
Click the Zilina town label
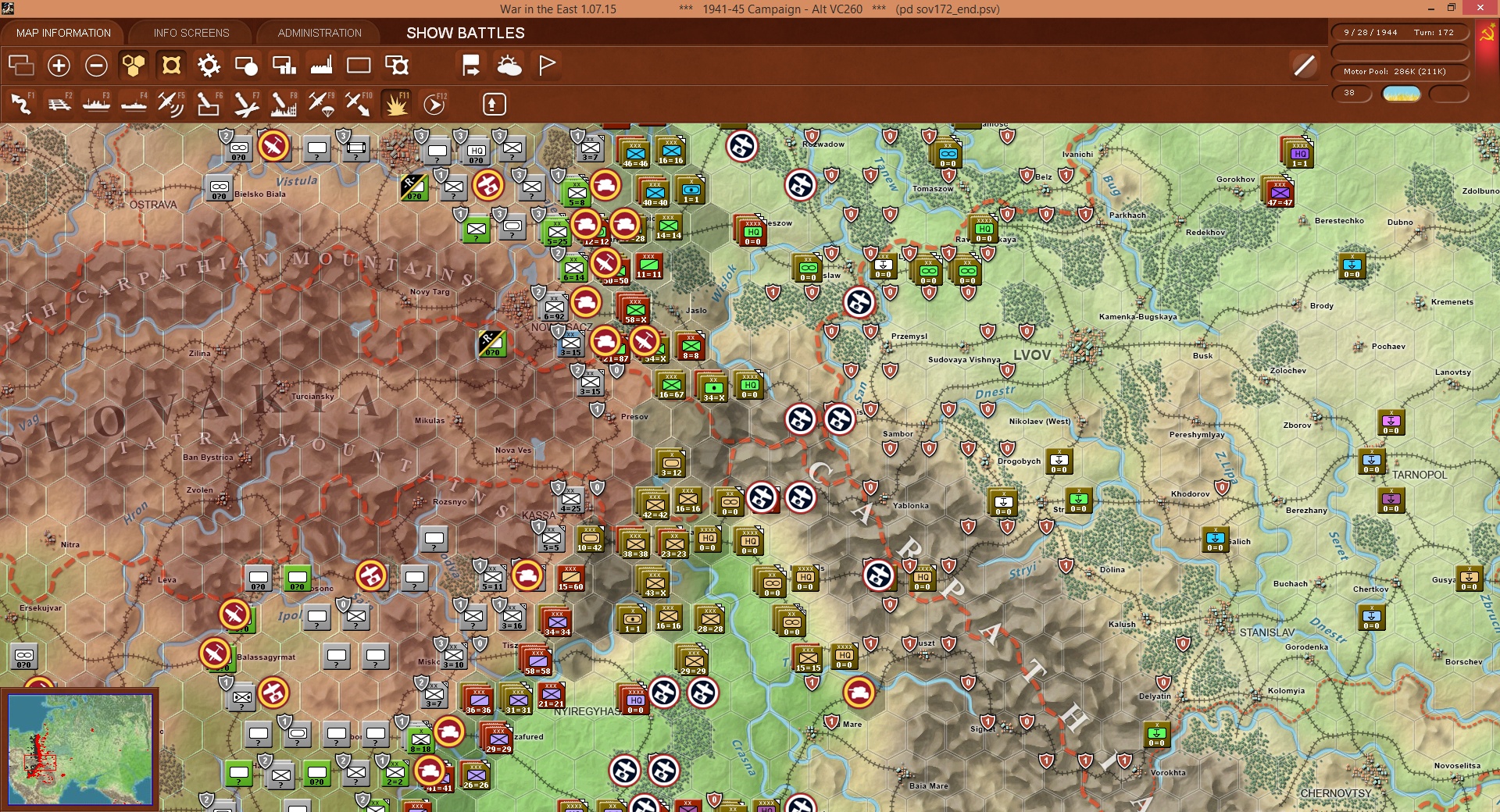[x=200, y=354]
